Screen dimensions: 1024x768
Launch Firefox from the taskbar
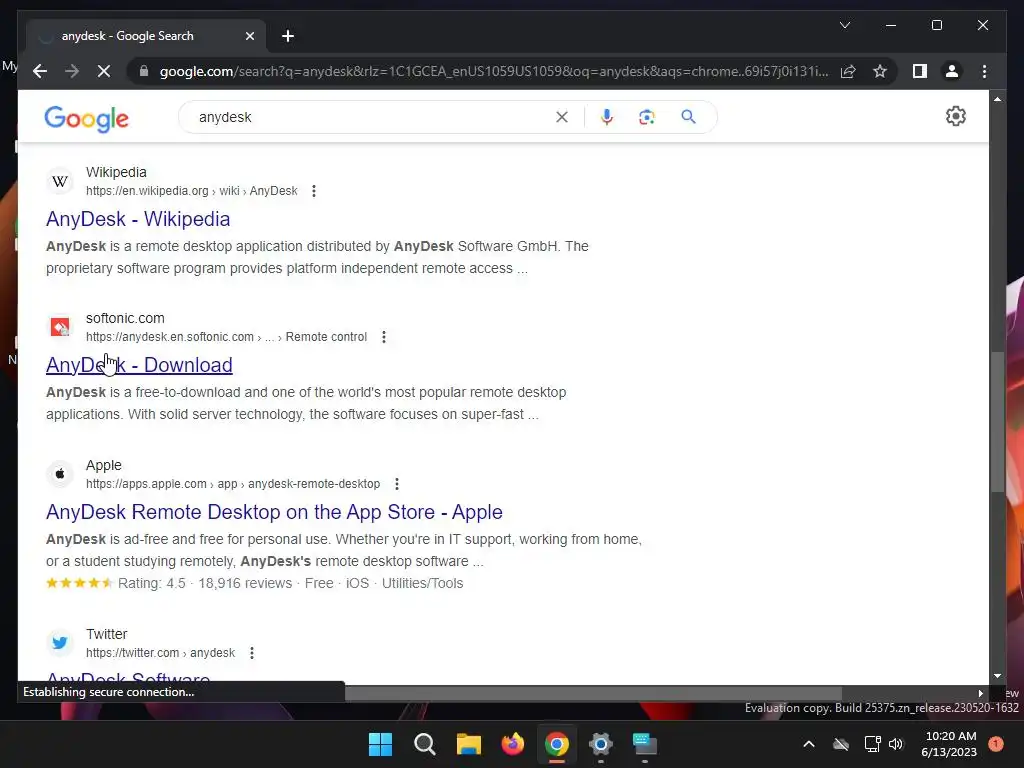[513, 744]
